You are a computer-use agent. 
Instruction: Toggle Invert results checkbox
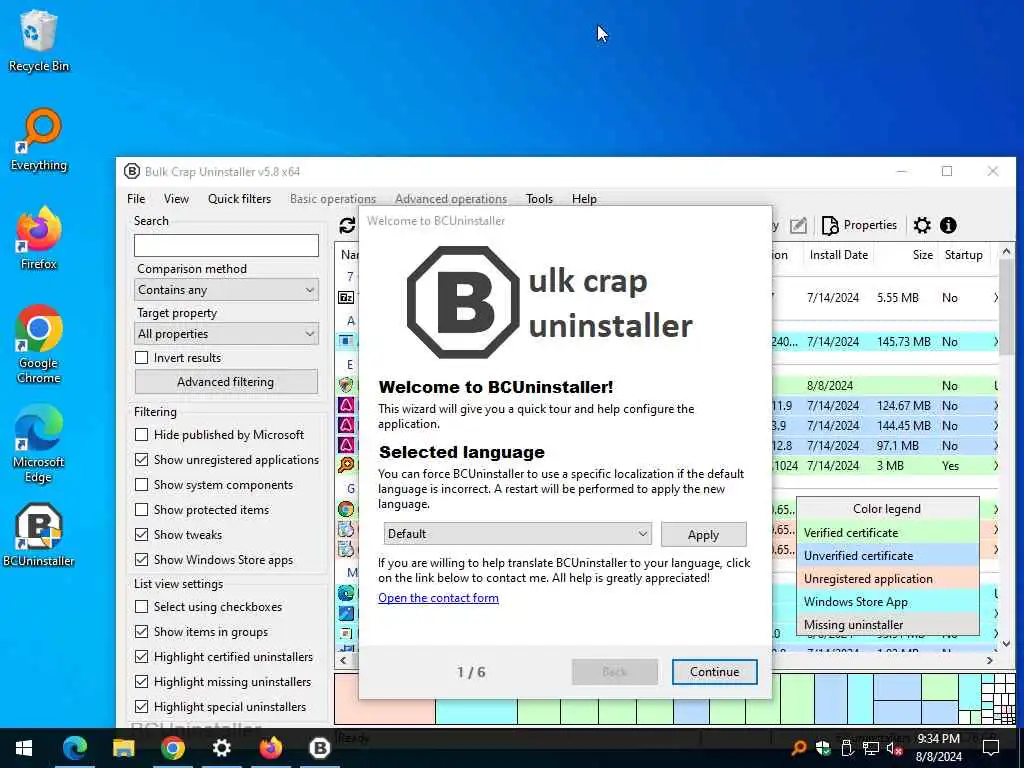[141, 357]
